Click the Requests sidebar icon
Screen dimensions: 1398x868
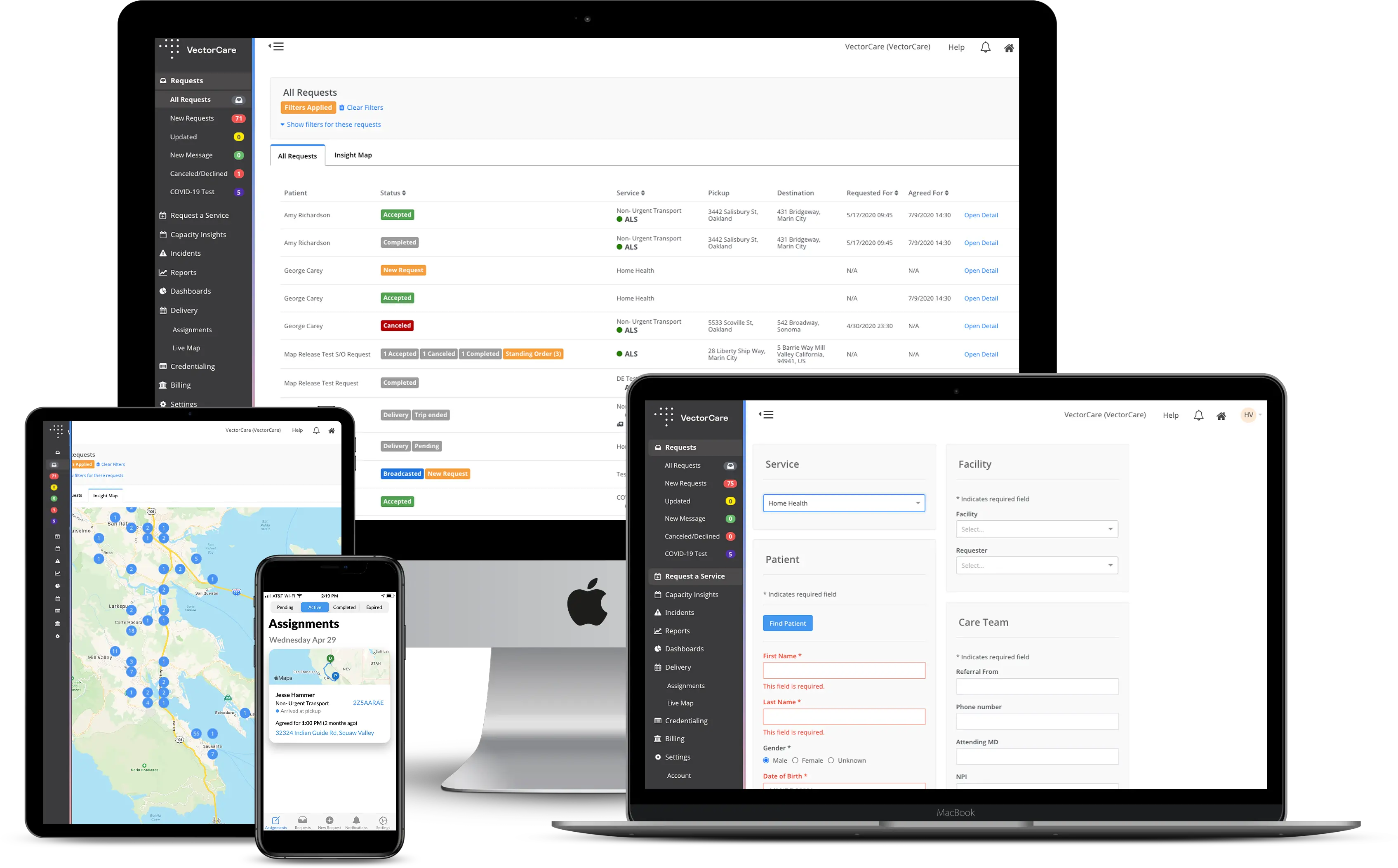pos(163,80)
